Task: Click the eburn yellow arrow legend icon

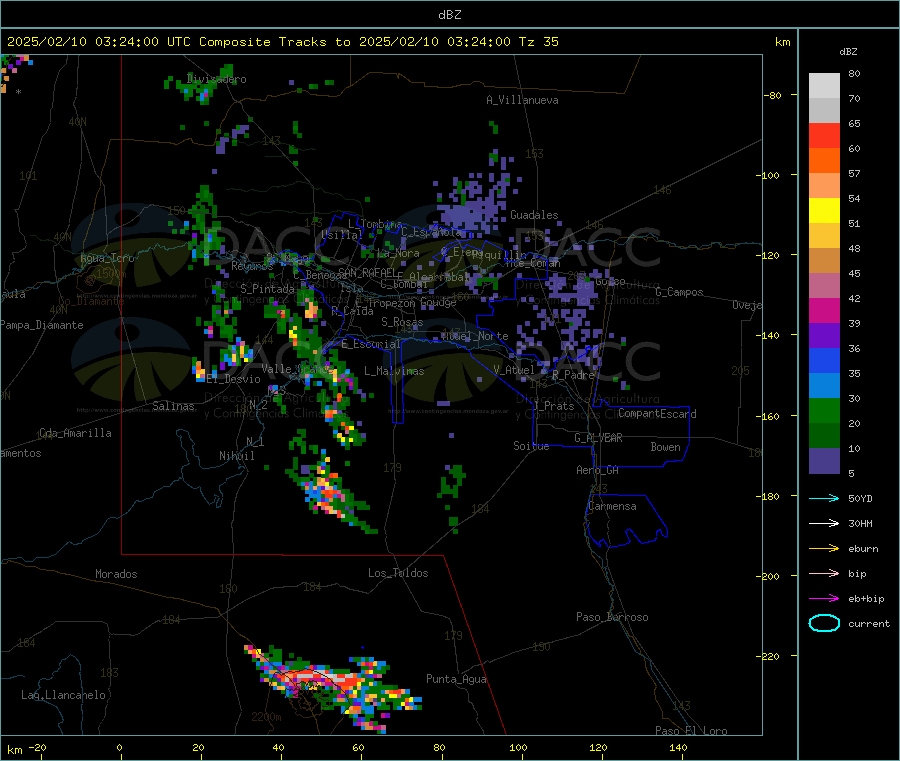Action: tap(824, 549)
